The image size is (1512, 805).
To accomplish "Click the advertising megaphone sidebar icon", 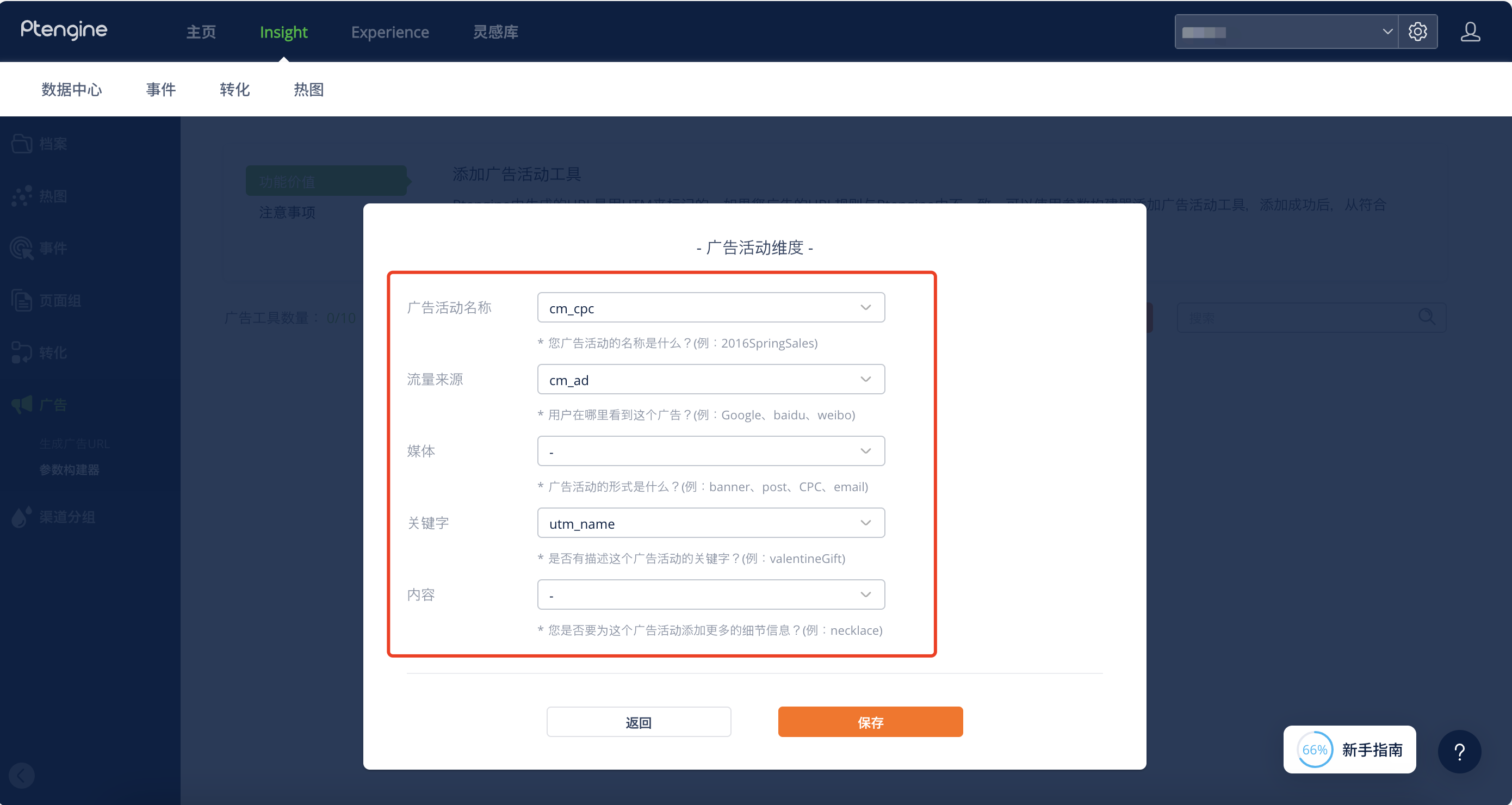I will coord(22,405).
